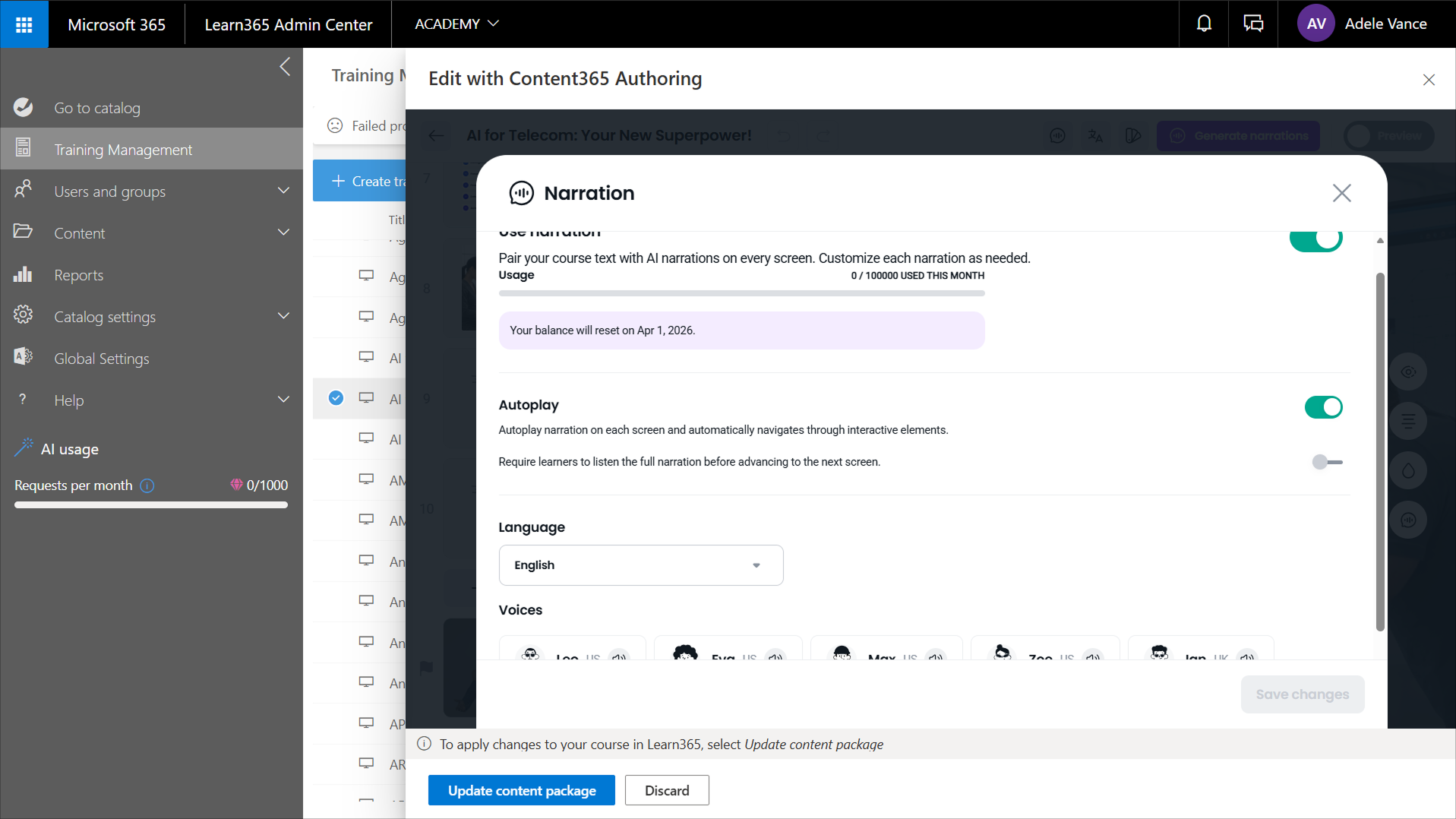
Task: Collapse the left navigation panel
Action: coord(285,67)
